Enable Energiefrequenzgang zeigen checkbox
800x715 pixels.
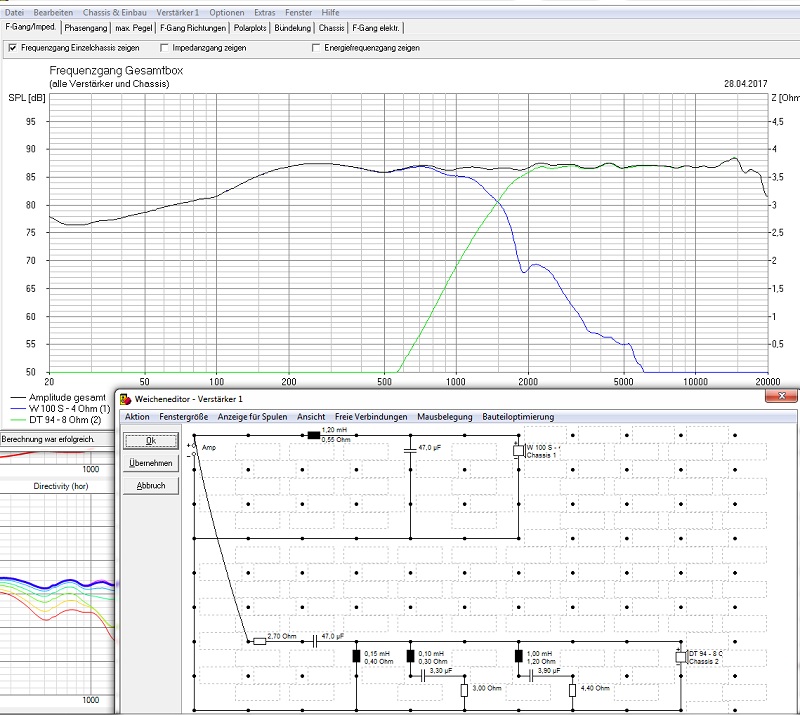tap(316, 47)
